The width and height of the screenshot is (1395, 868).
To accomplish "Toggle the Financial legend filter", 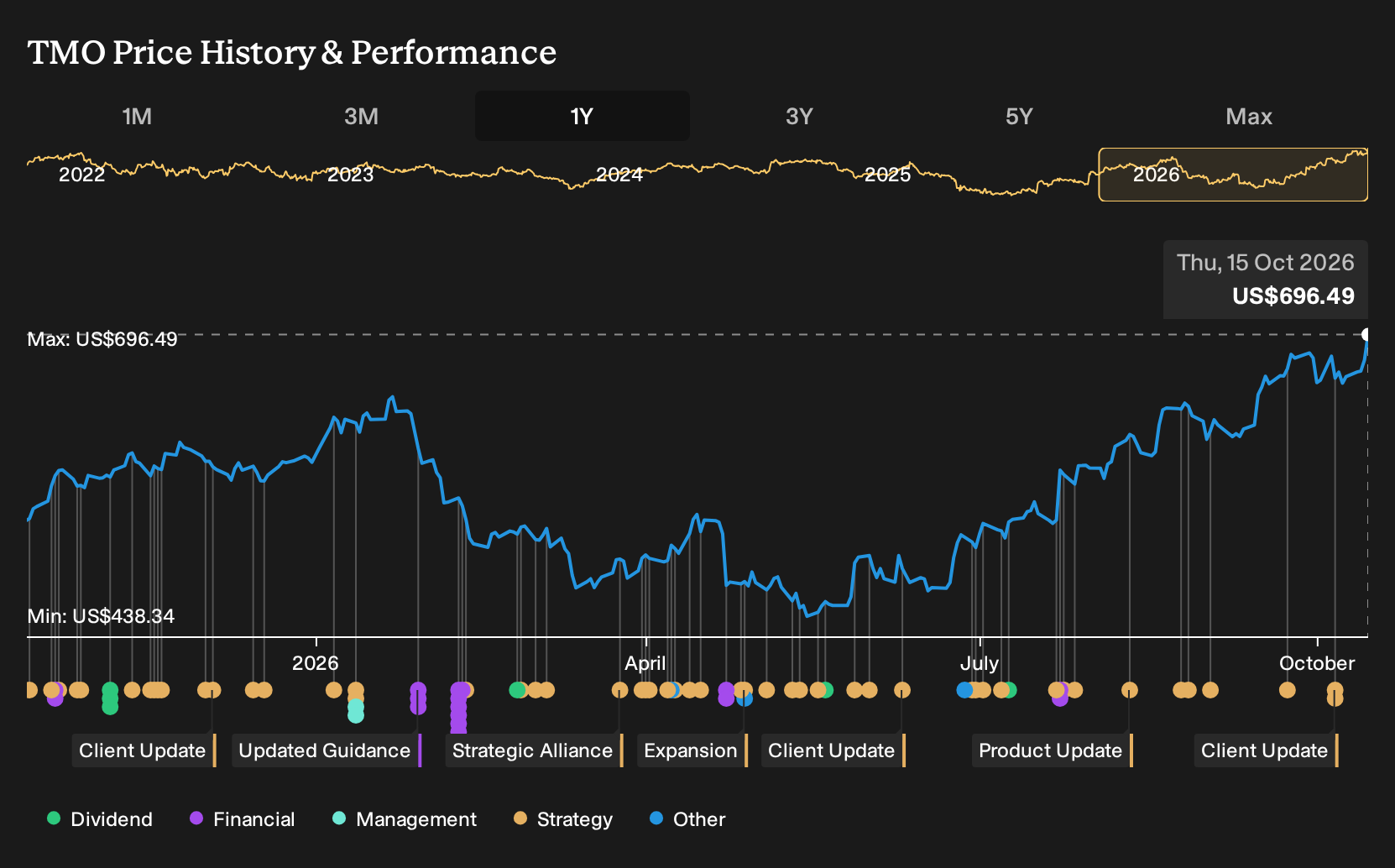I will [243, 819].
